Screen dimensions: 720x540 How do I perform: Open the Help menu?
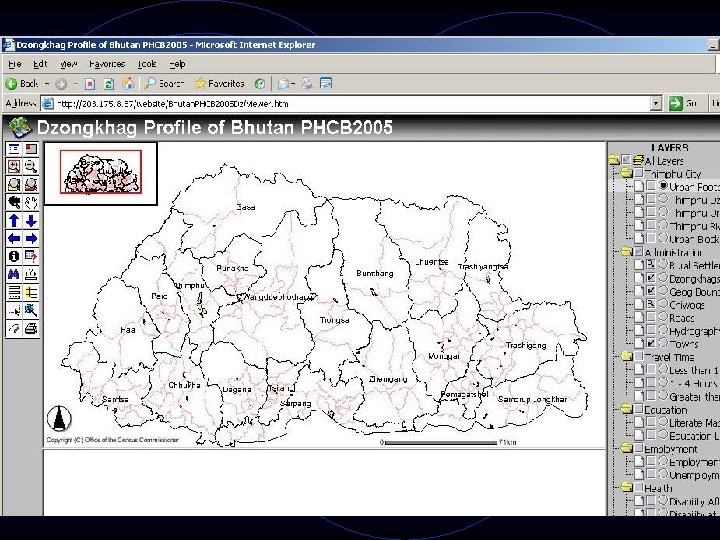177,64
